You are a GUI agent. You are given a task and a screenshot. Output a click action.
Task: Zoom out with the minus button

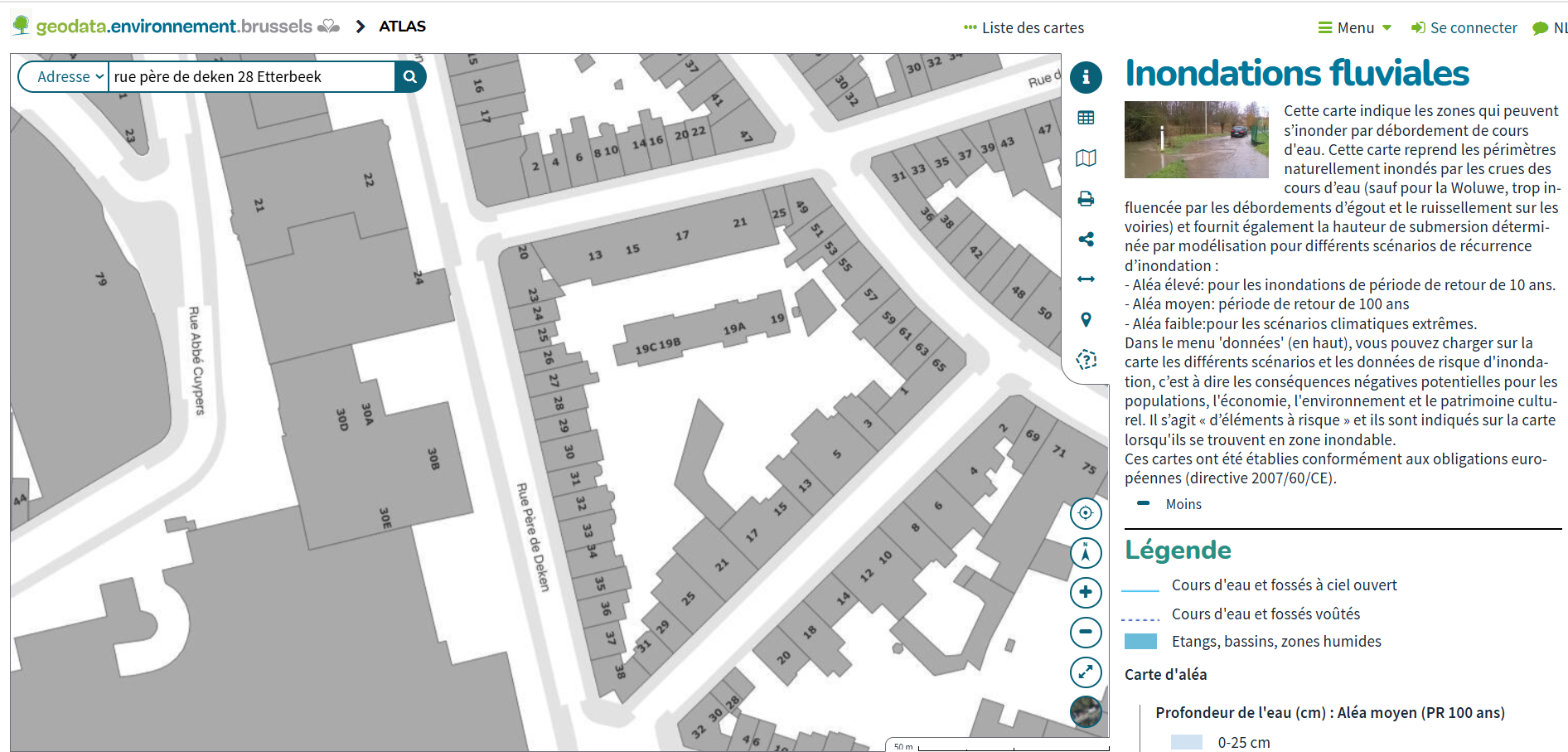pos(1086,632)
